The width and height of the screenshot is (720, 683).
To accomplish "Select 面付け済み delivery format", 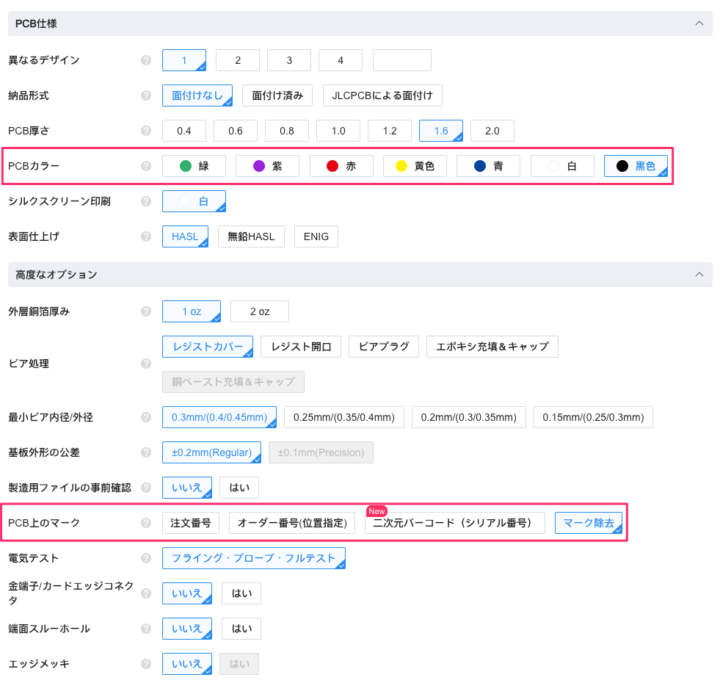I will point(277,95).
